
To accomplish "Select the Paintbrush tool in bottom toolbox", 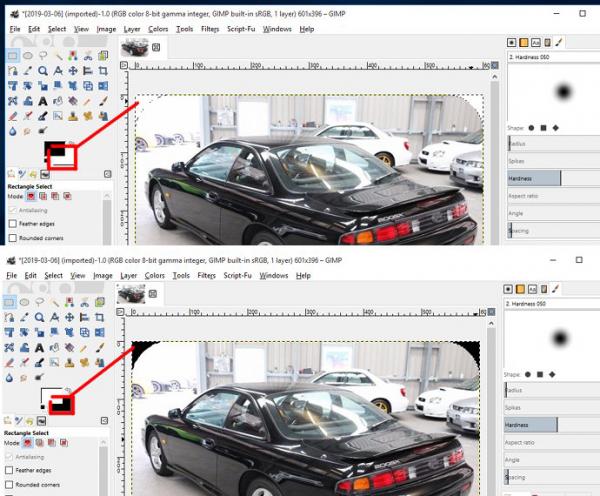I will point(99,348).
